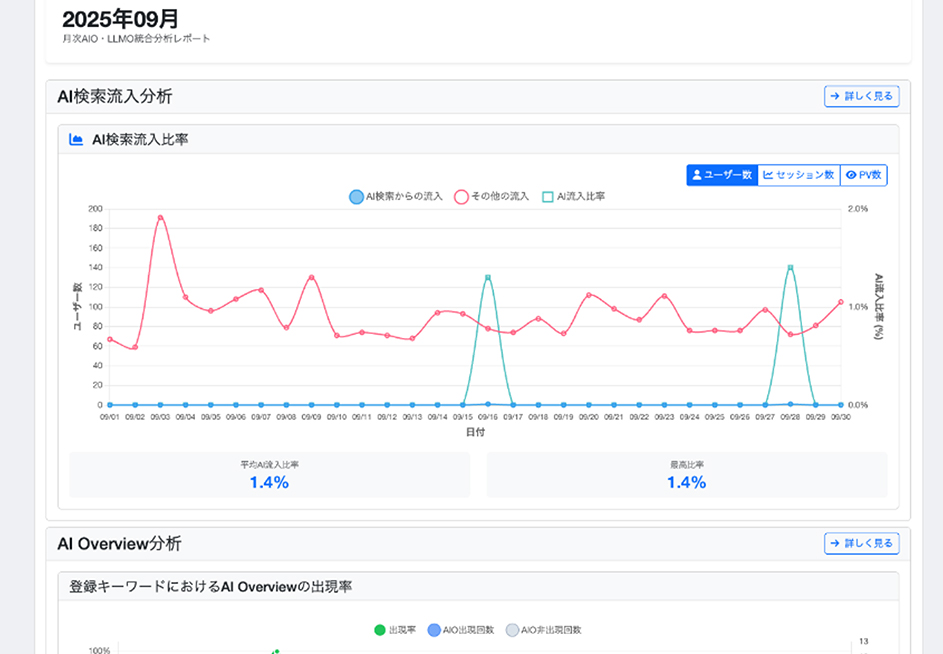Click the eye icon on the PV数 button
Screen dimensions: 943x654
853,175
